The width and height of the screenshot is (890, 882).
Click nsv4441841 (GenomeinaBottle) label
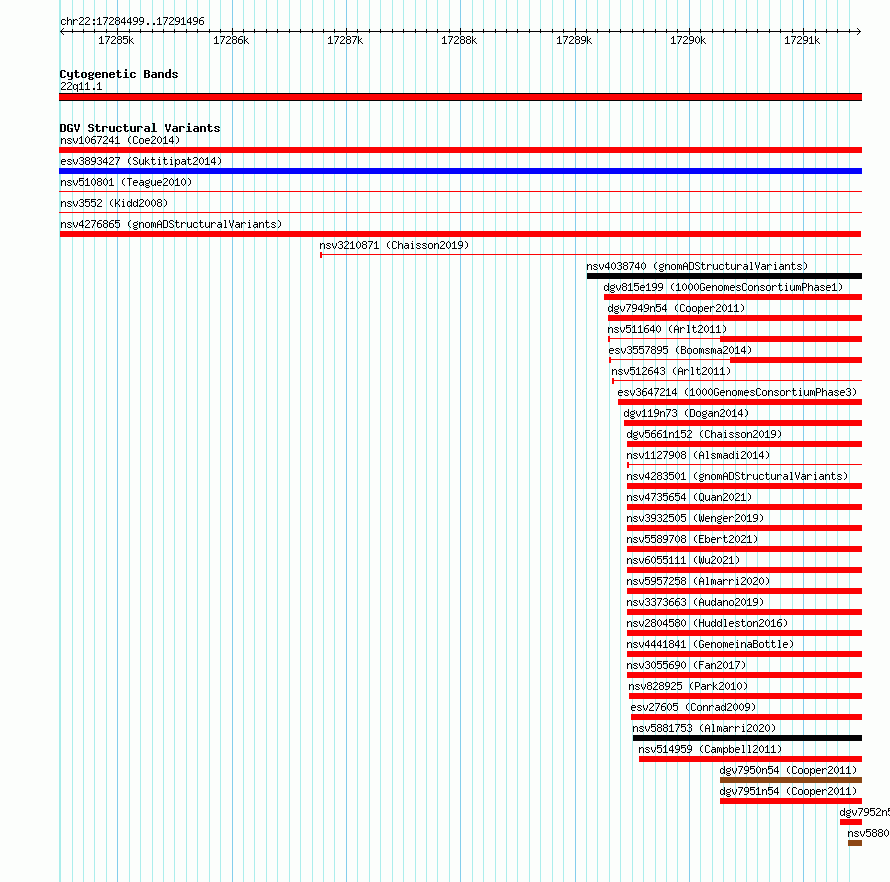(x=710, y=644)
